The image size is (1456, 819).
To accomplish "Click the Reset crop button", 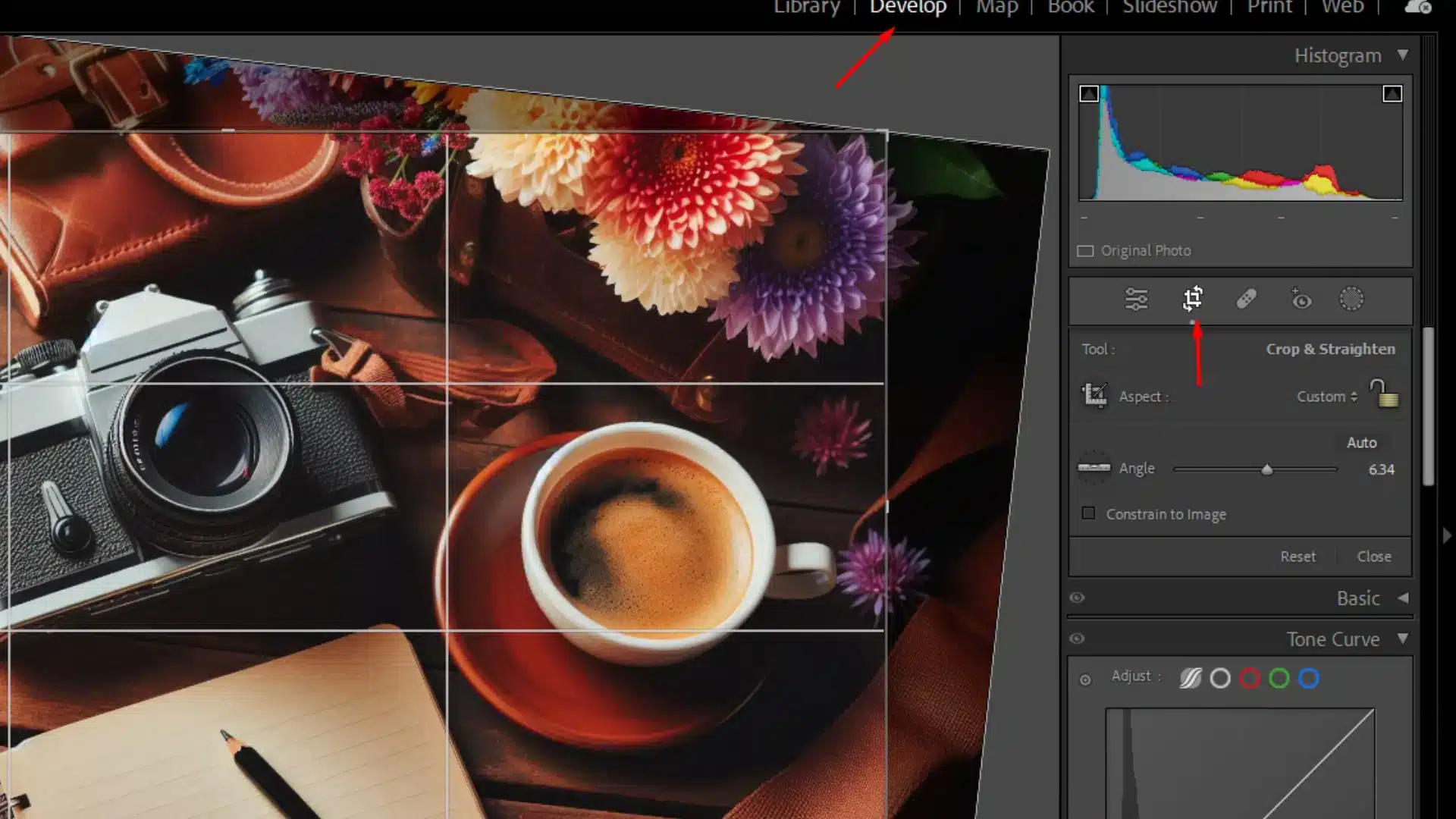I will coord(1298,557).
